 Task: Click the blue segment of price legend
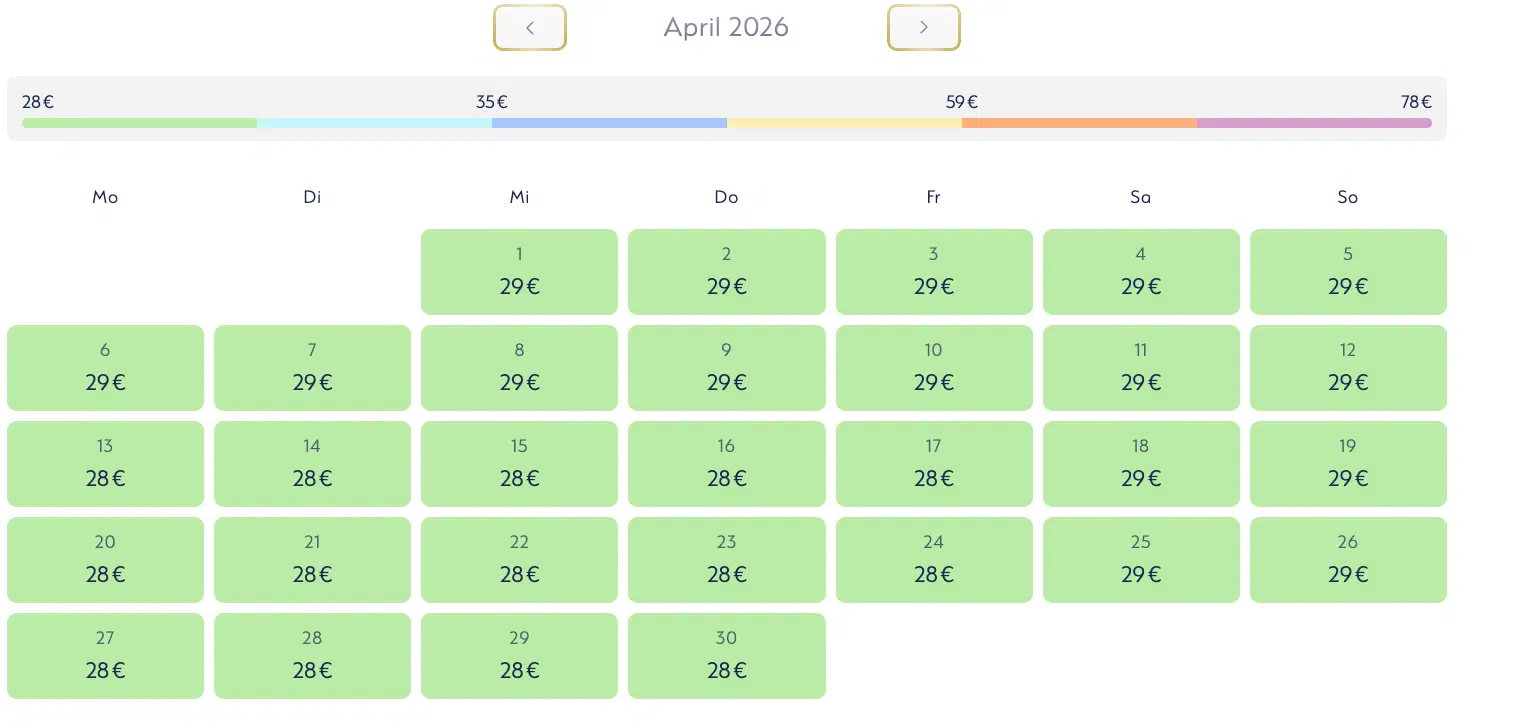pyautogui.click(x=609, y=123)
